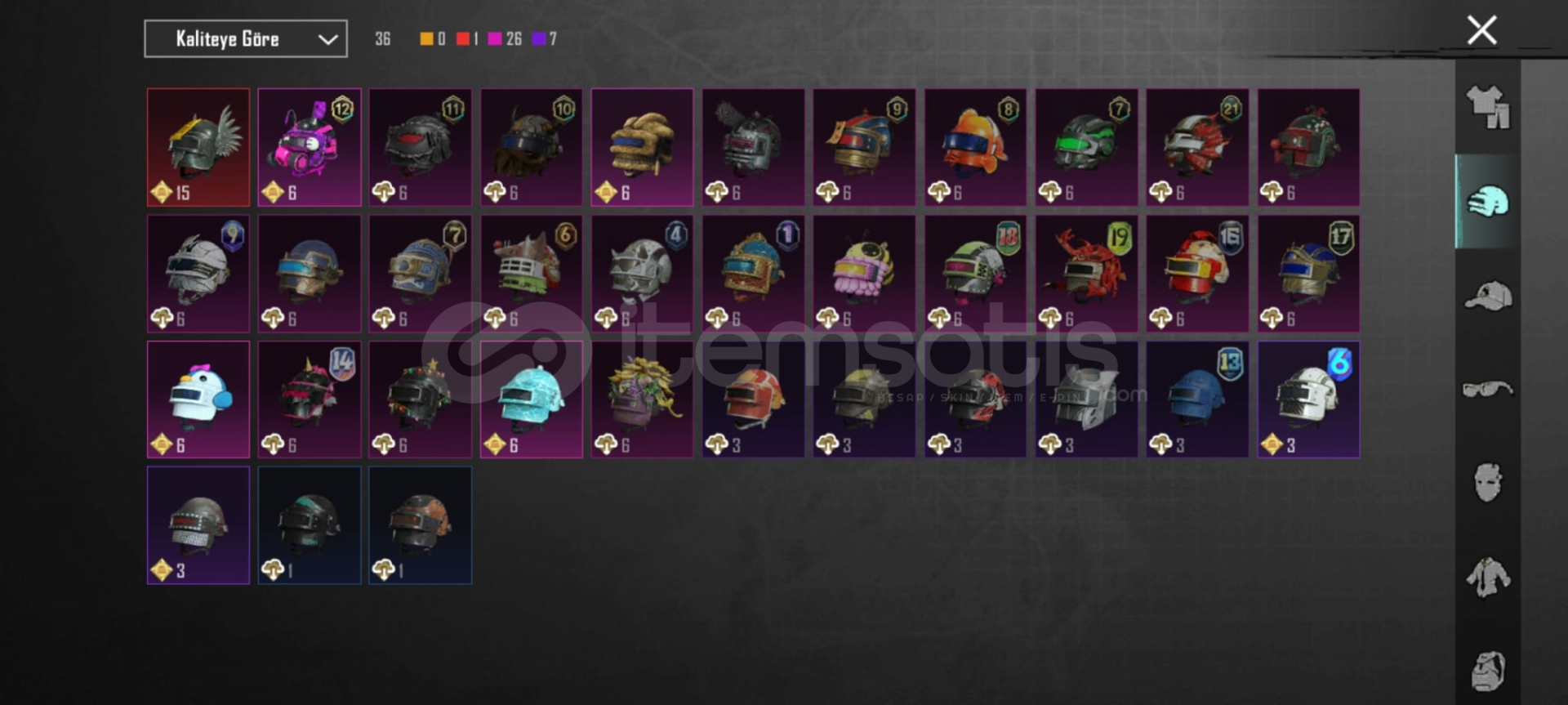Pick the red lobster helmet numbered 19
1568x705 pixels.
click(1086, 274)
